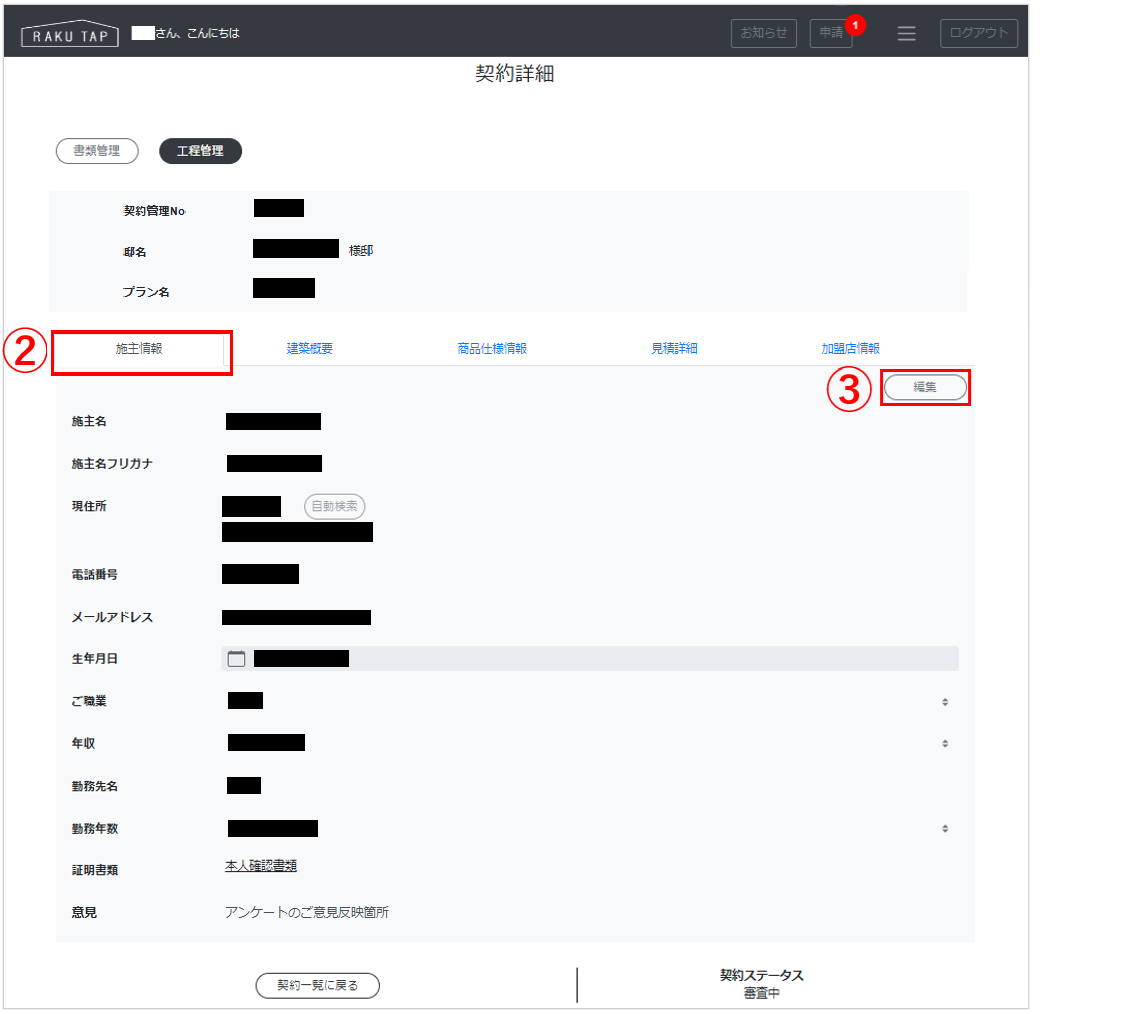
Task: Click the 証明書類 label
Action: [95, 870]
